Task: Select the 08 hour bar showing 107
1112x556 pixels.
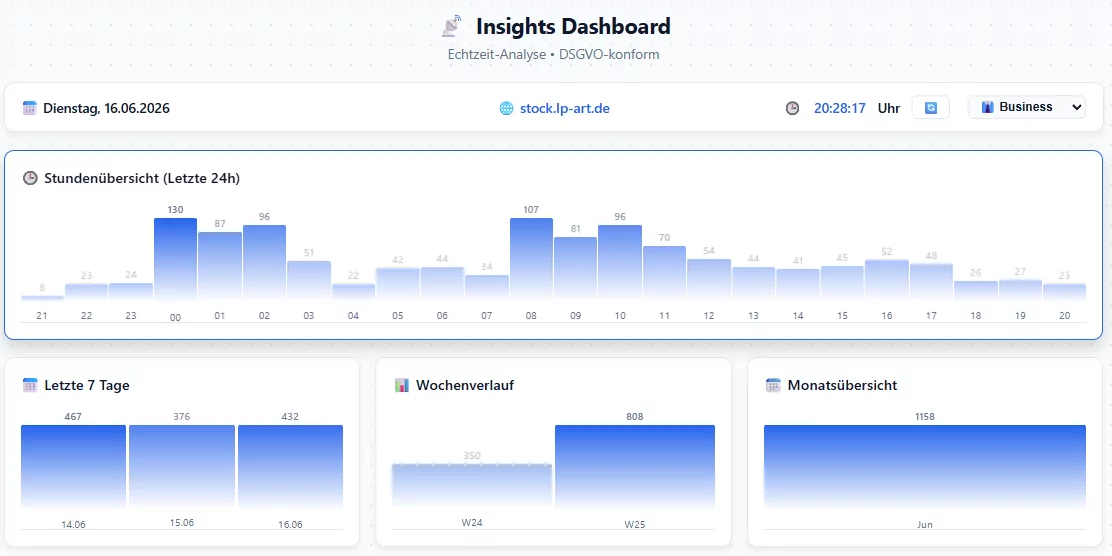Action: 531,260
